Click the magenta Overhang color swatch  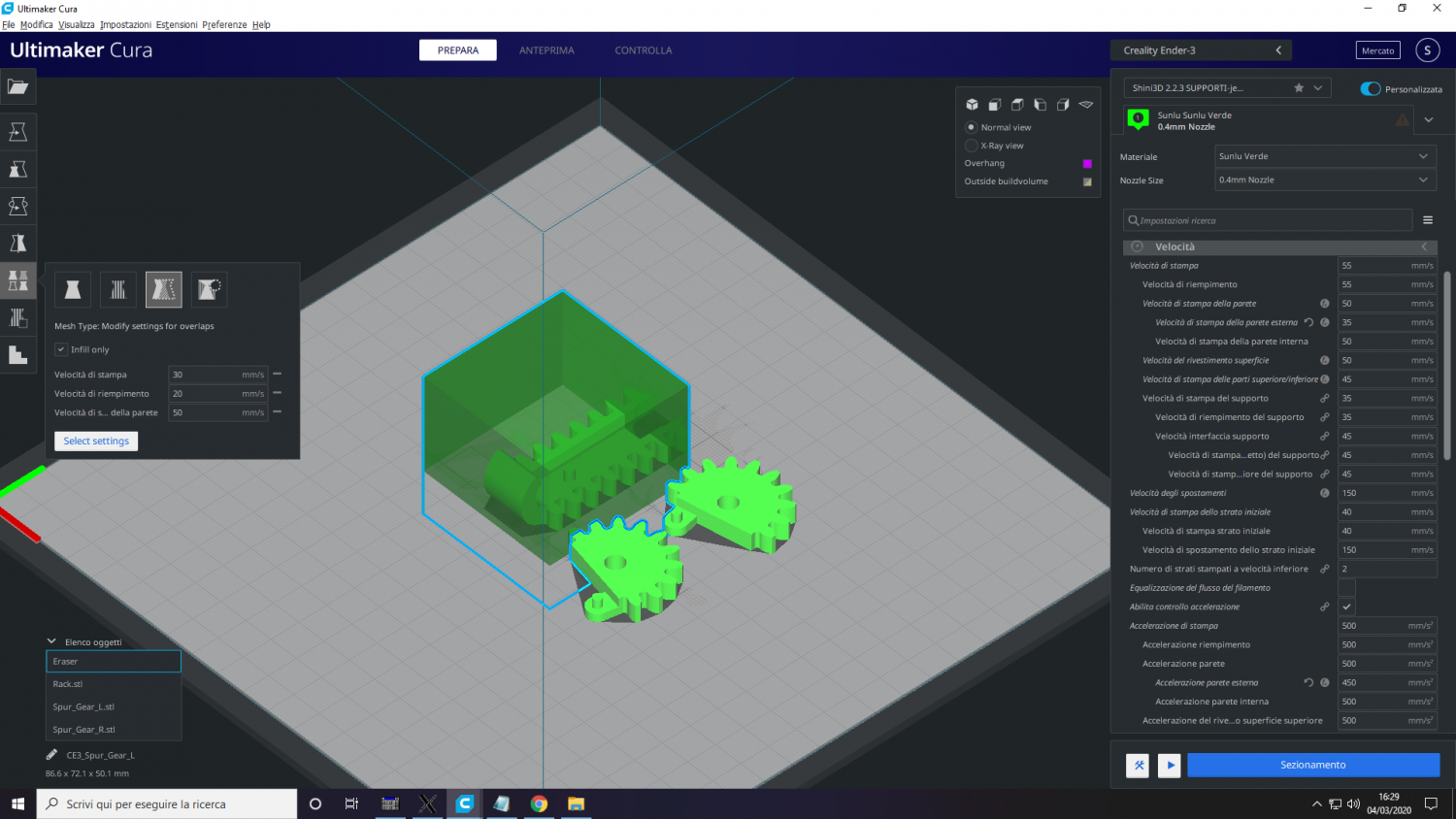coord(1087,164)
